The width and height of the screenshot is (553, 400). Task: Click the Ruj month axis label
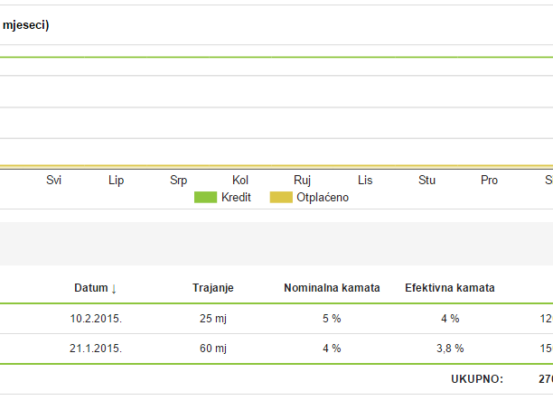302,181
